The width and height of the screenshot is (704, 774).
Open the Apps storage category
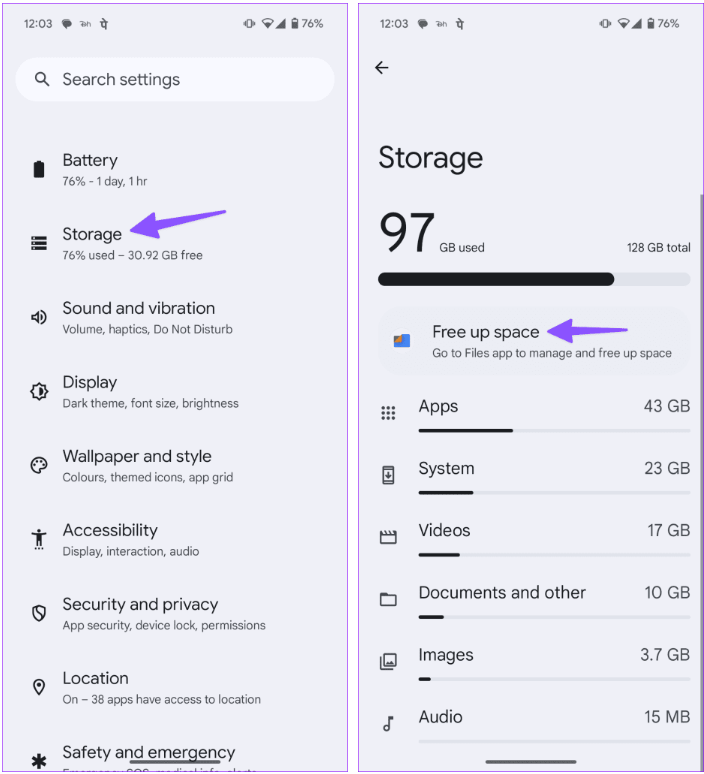point(535,413)
